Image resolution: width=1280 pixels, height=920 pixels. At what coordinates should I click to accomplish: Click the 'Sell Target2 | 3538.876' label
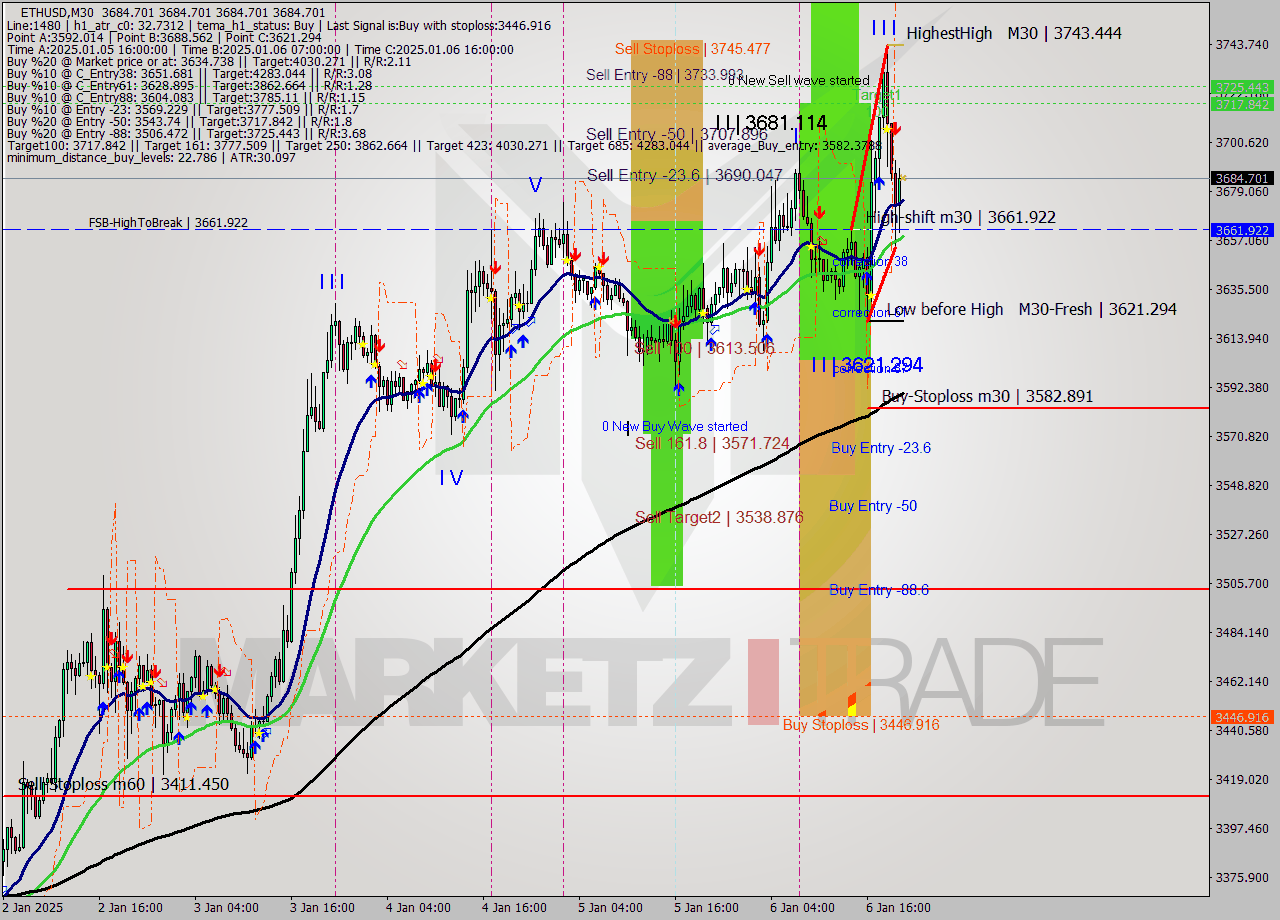[719, 517]
